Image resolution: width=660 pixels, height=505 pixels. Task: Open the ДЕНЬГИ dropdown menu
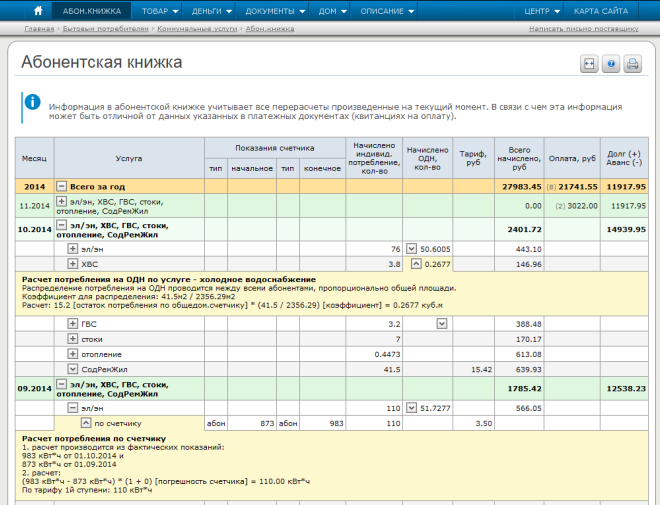[212, 11]
